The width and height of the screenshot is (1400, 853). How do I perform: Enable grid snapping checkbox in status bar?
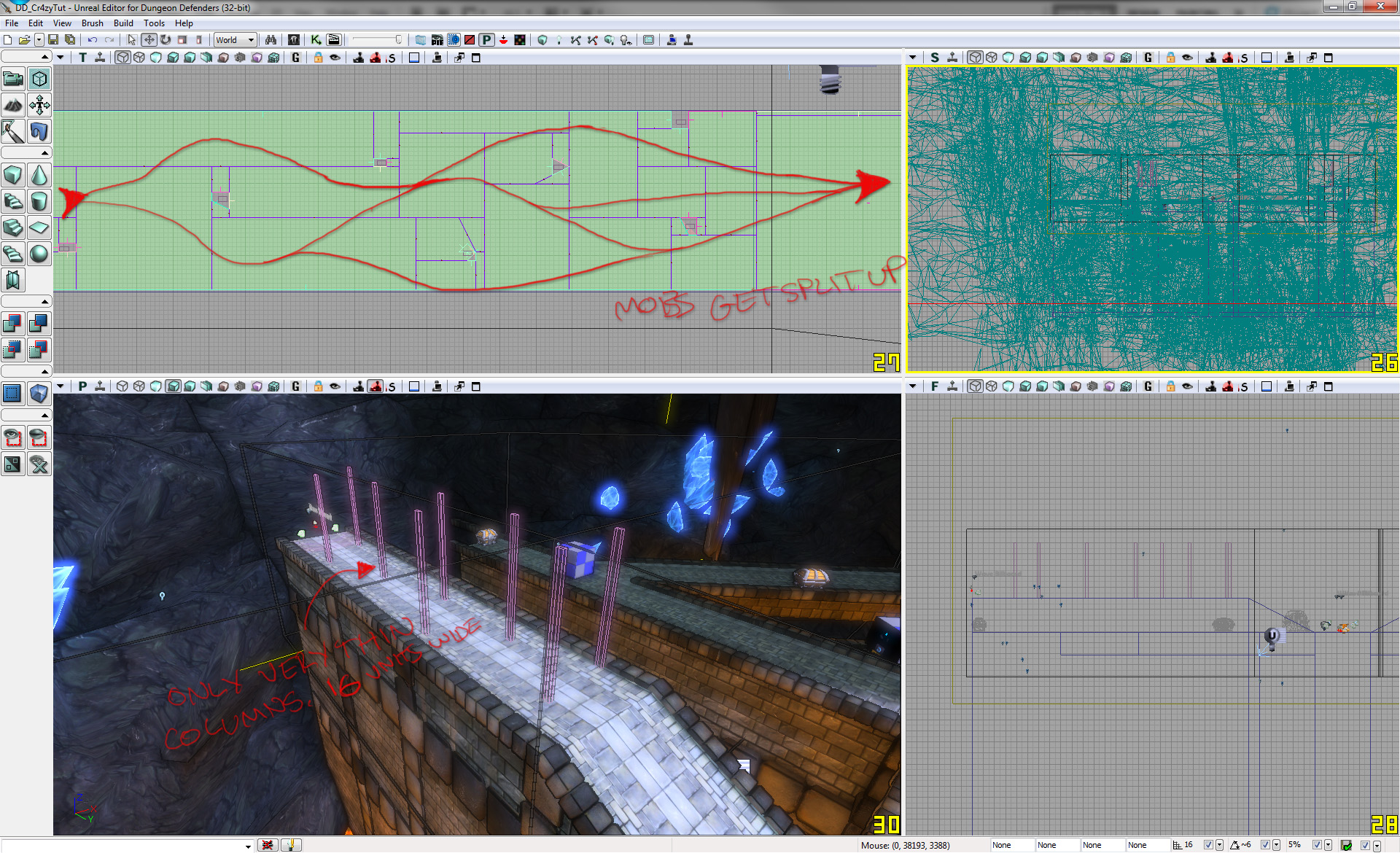point(1208,845)
